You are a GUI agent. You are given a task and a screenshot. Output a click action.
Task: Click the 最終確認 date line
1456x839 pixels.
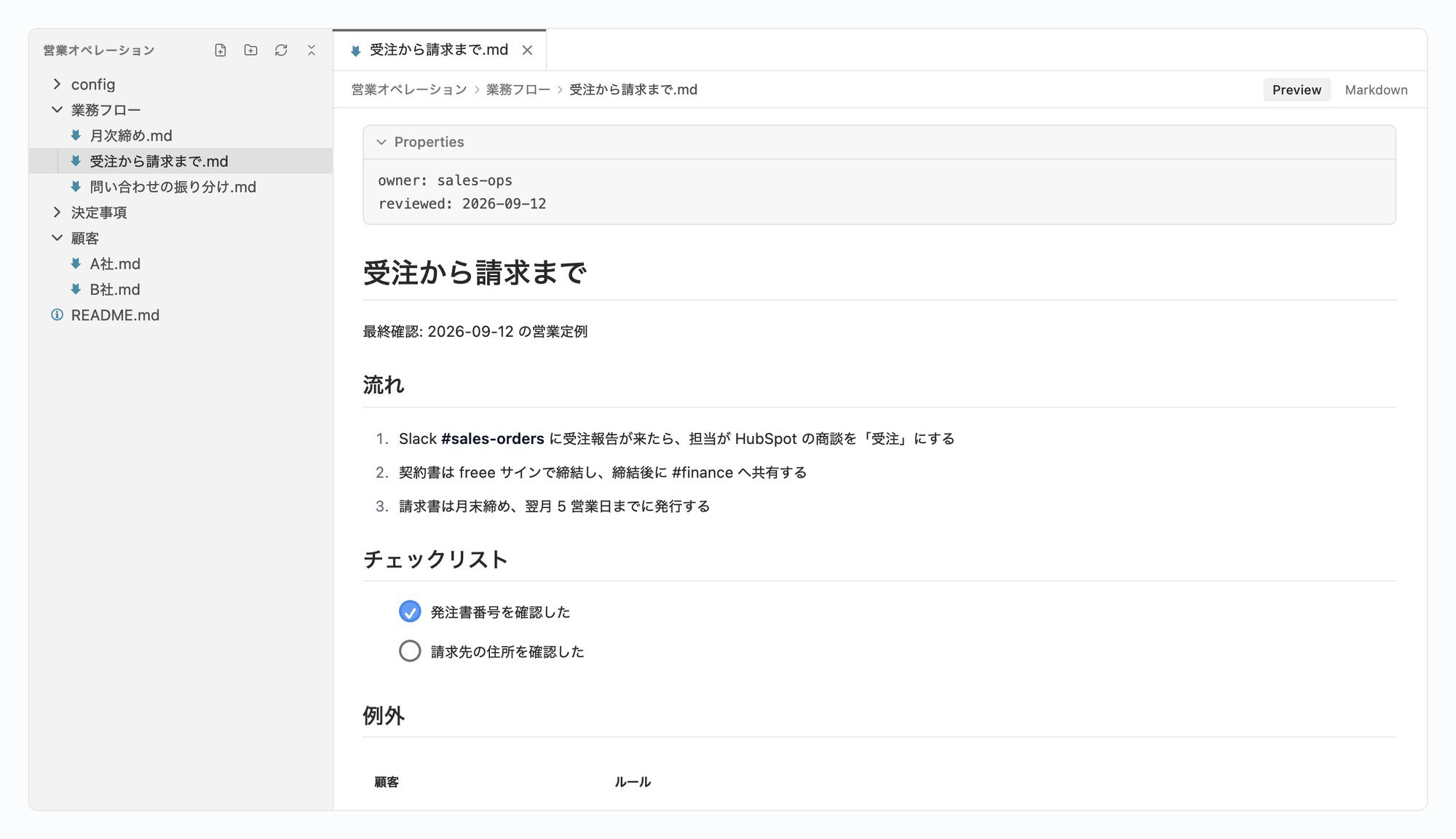coord(475,332)
